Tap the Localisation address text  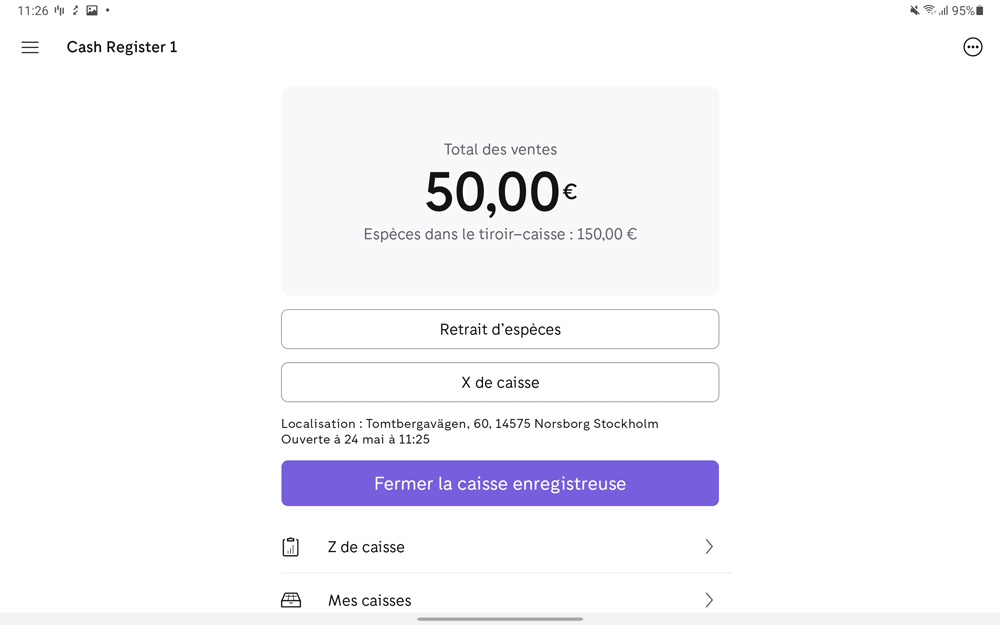point(470,424)
